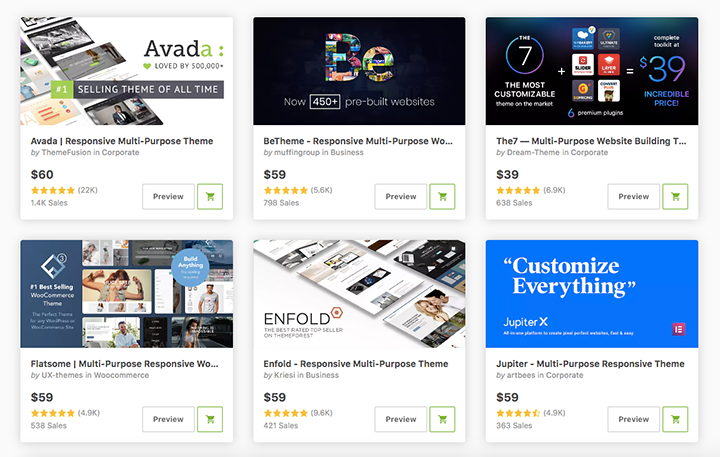Viewport: 720px width, 457px height.
Task: Add Jupiter theme to cart
Action: tap(675, 419)
